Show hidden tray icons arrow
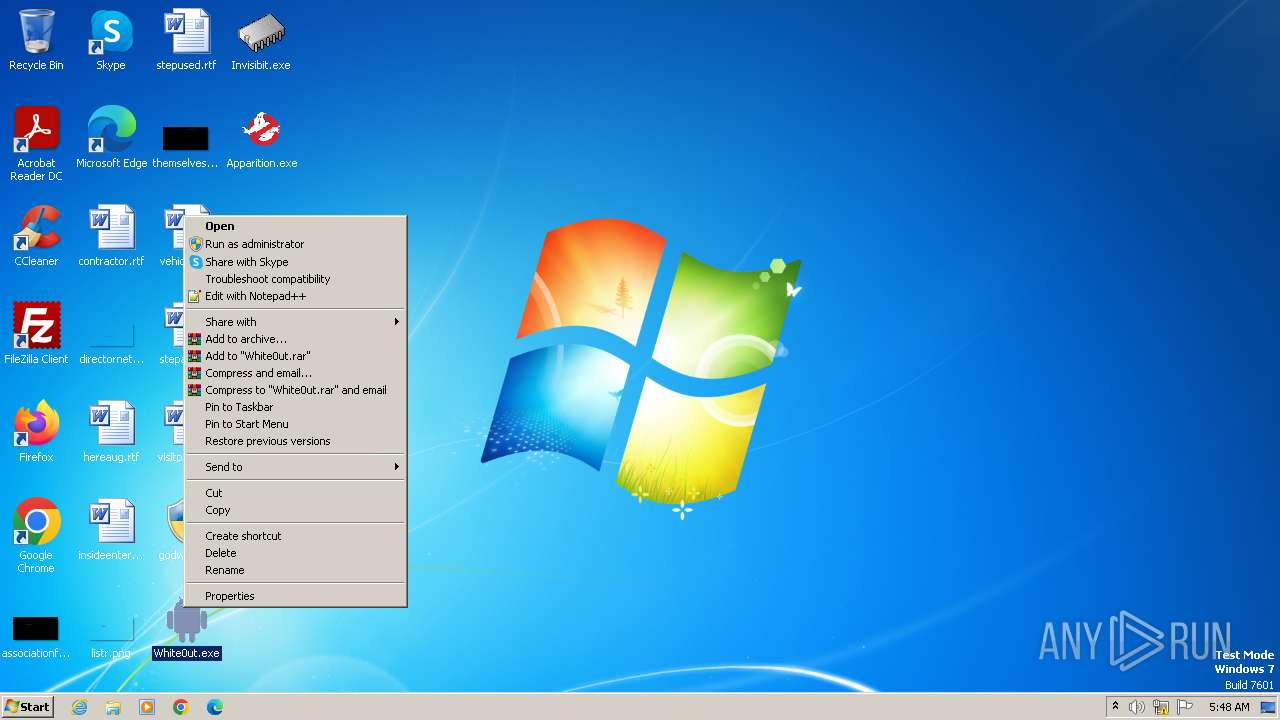The image size is (1280, 720). [1115, 706]
